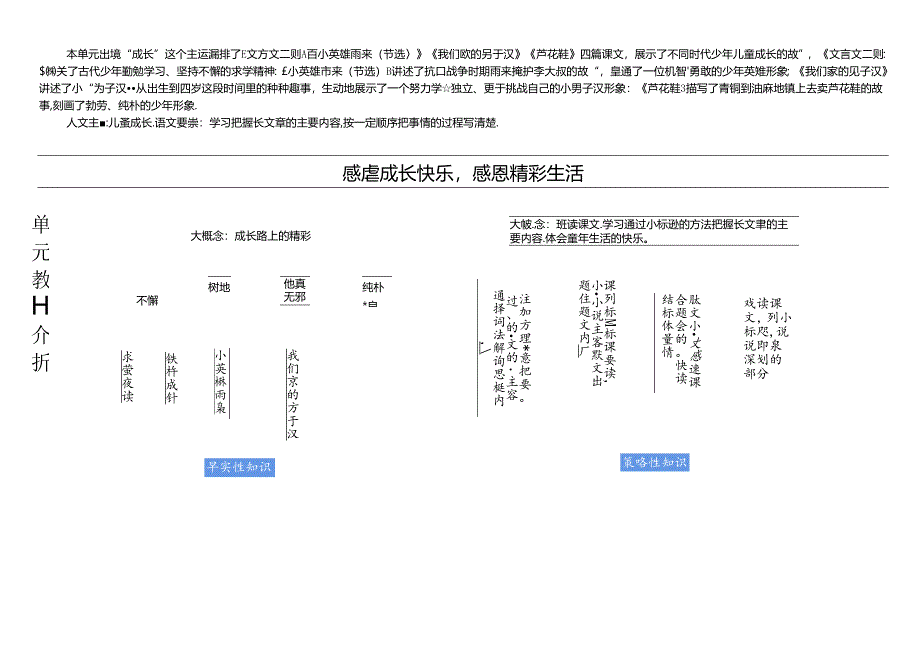Screen dimensions: 920x651
Task: Click the word 不懈 in the diagram
Action: point(146,300)
